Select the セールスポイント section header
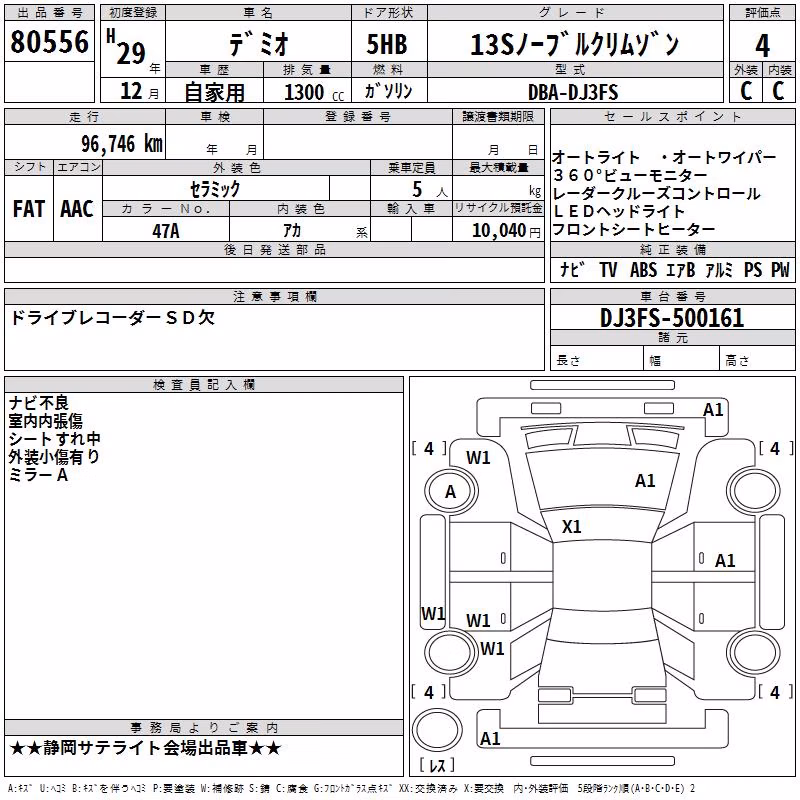The image size is (800, 800). [x=672, y=117]
